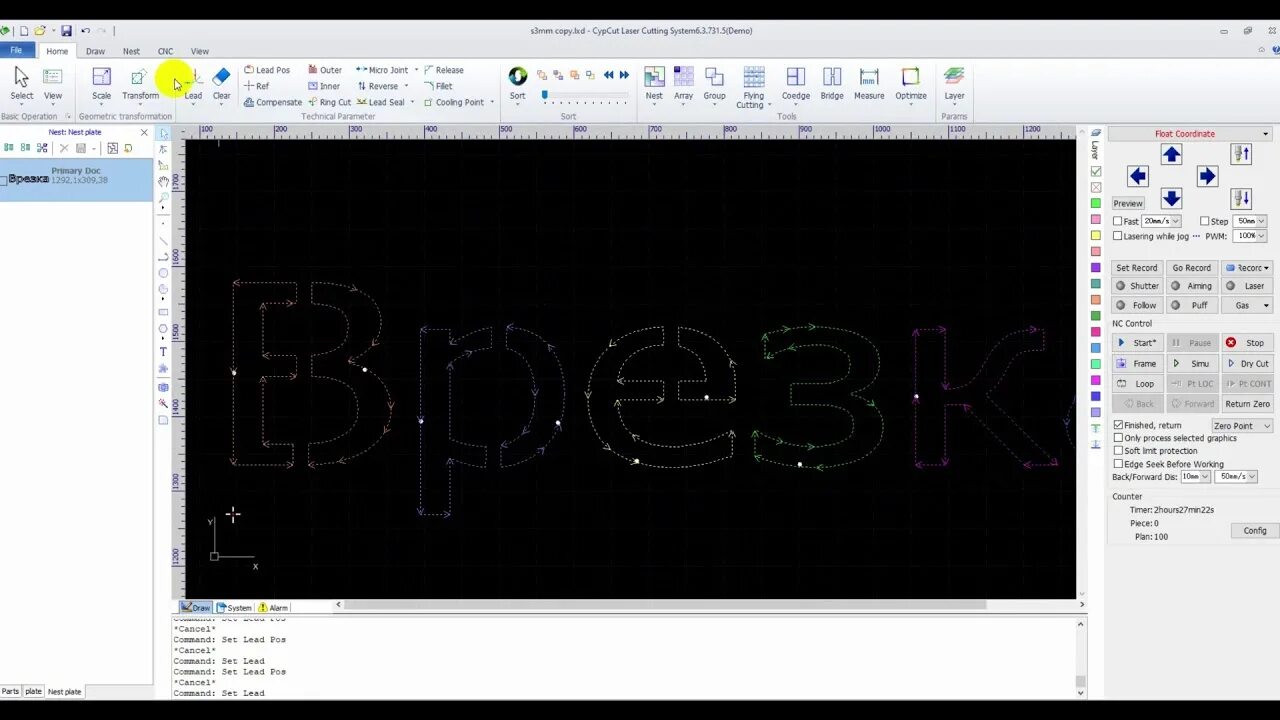
Task: Click the Group tool
Action: (714, 84)
